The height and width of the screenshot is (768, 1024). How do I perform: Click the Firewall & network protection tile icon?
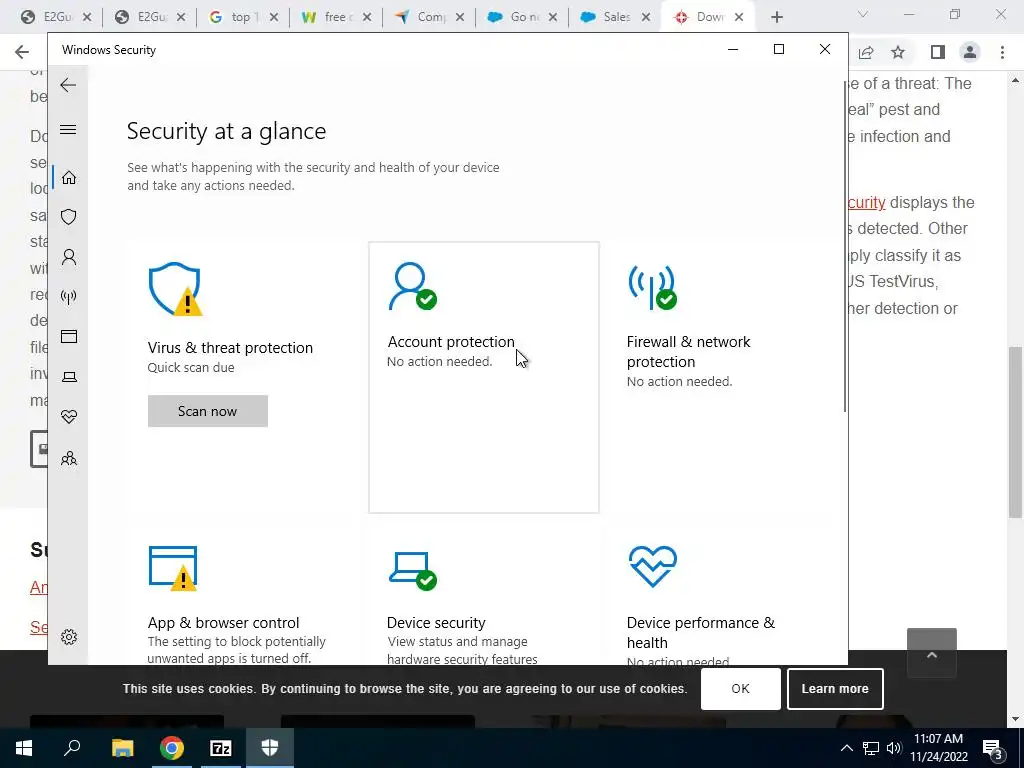[x=652, y=287]
